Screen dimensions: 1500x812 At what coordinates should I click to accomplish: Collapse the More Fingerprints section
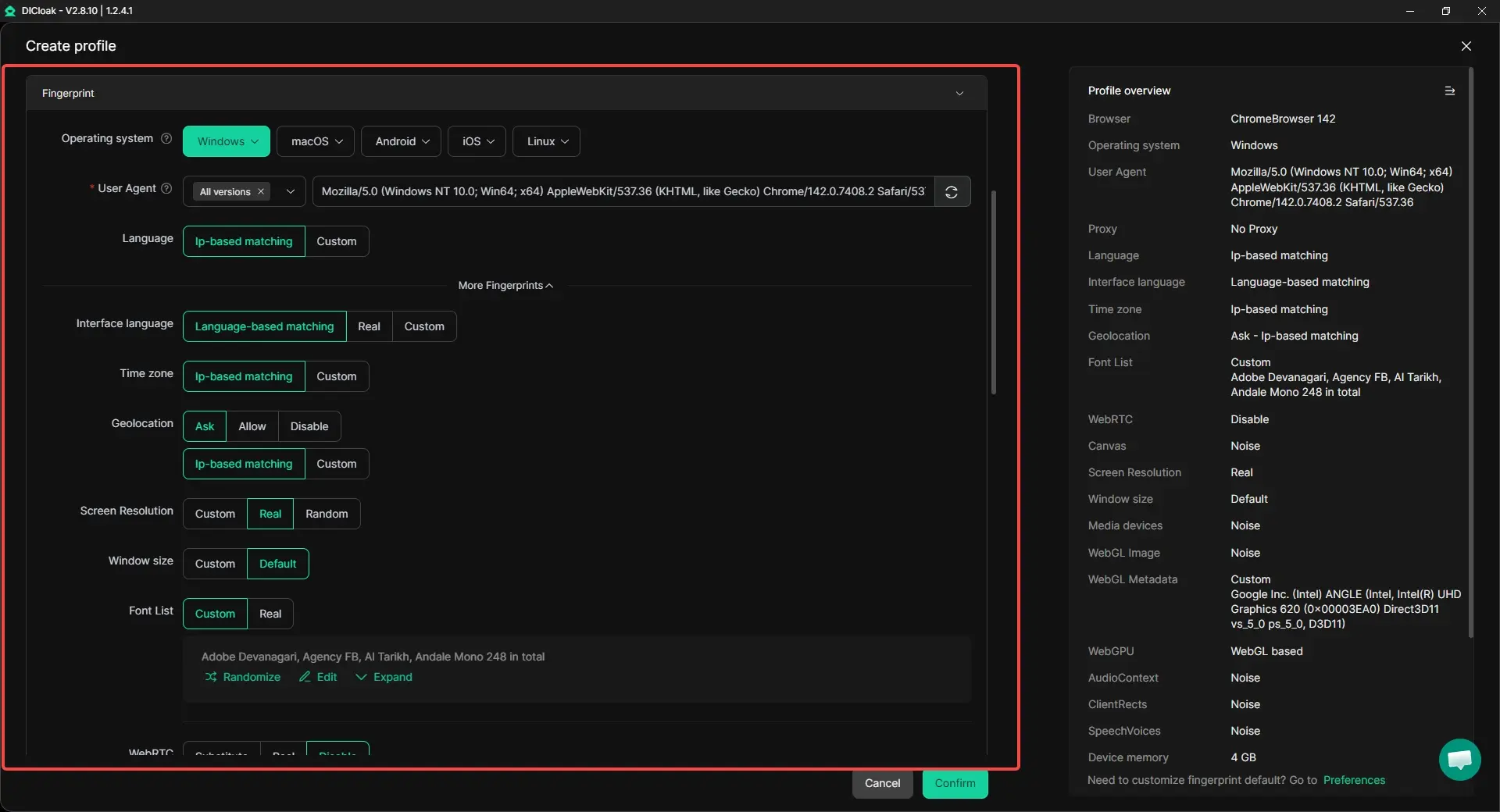[505, 286]
